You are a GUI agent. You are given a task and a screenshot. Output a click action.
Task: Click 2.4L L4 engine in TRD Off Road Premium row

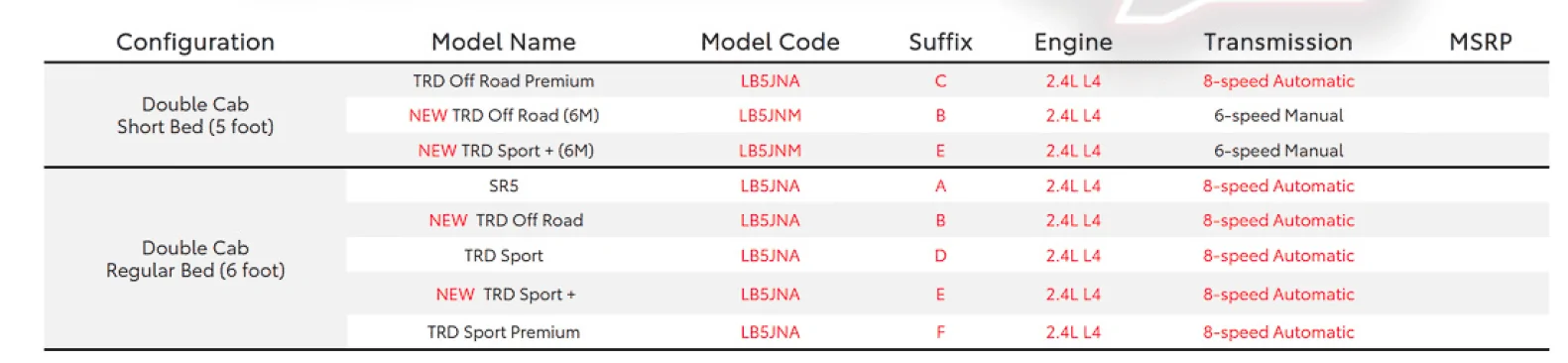[1073, 81]
